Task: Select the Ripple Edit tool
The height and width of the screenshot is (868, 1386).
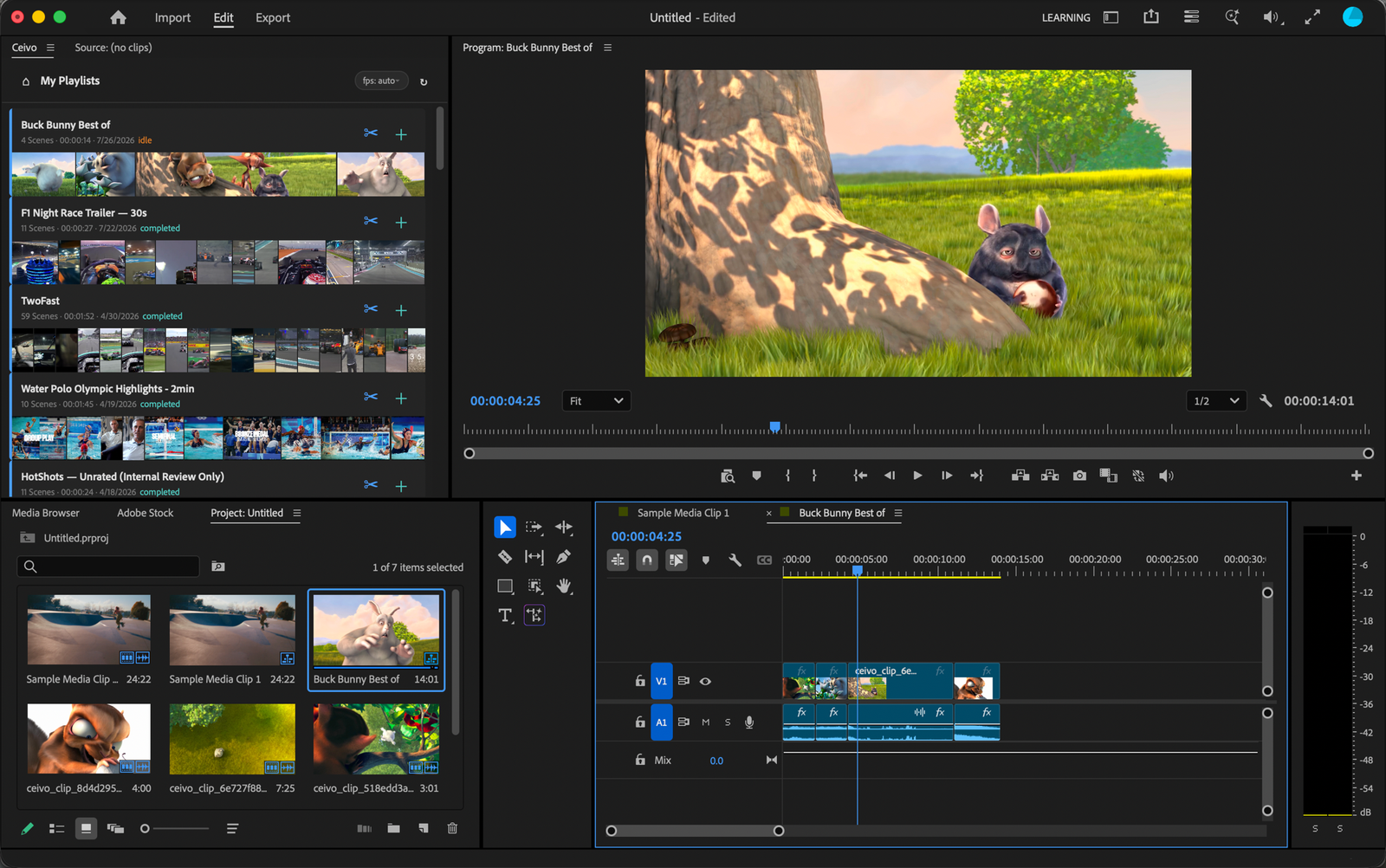Action: click(x=564, y=527)
